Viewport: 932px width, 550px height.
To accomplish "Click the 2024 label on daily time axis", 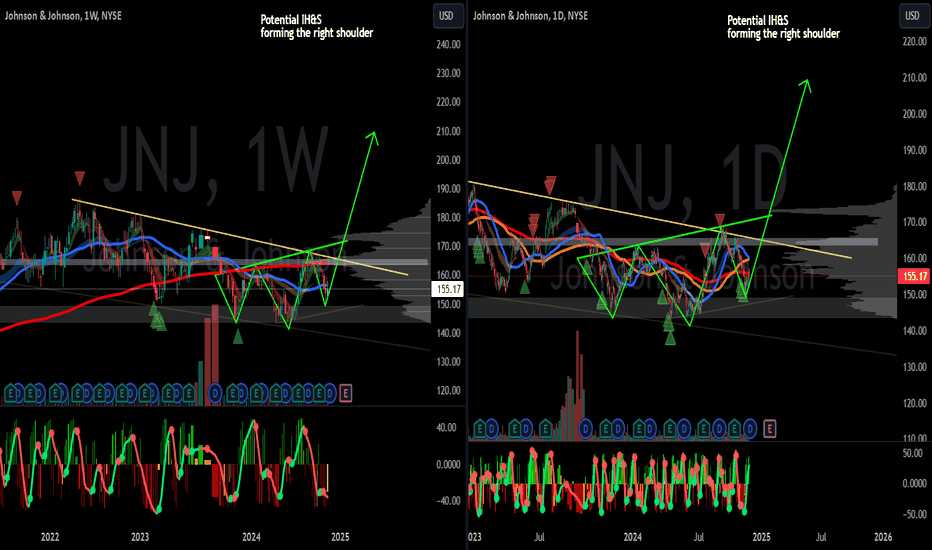I will (x=632, y=537).
